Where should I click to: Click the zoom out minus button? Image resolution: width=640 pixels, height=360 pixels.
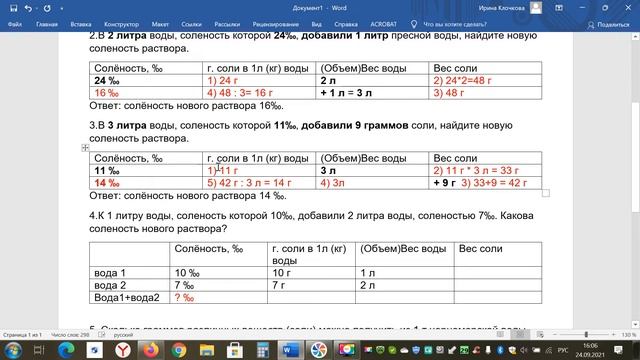554,335
